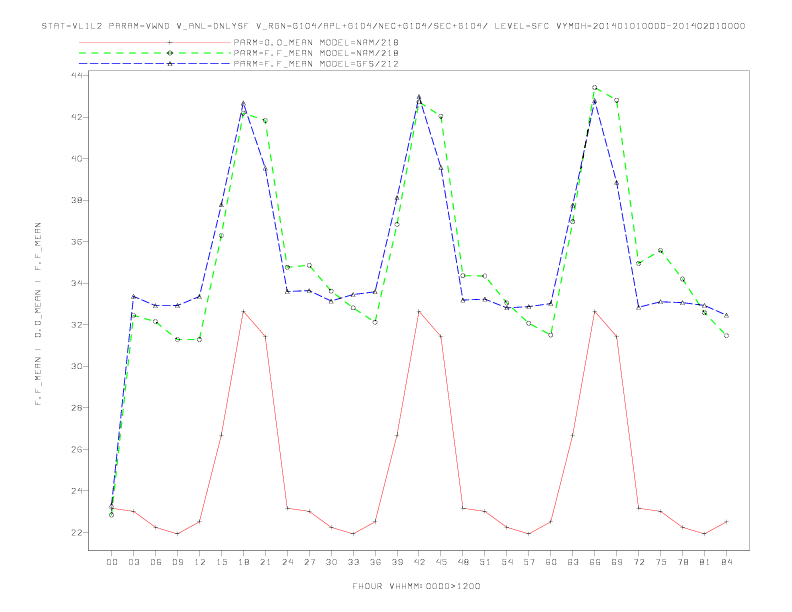The height and width of the screenshot is (612, 792).
Task: Click y-axis tick label 38
Action: 77,200
